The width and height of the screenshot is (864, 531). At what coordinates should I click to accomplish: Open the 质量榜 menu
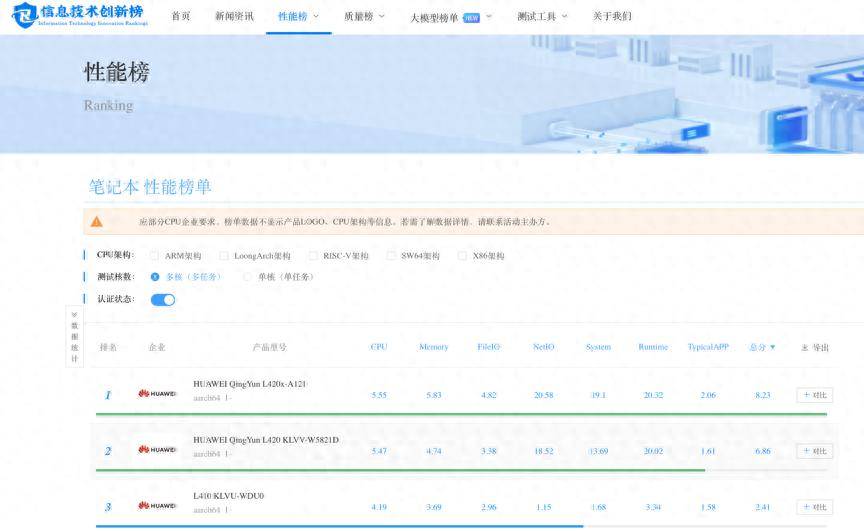click(x=359, y=17)
